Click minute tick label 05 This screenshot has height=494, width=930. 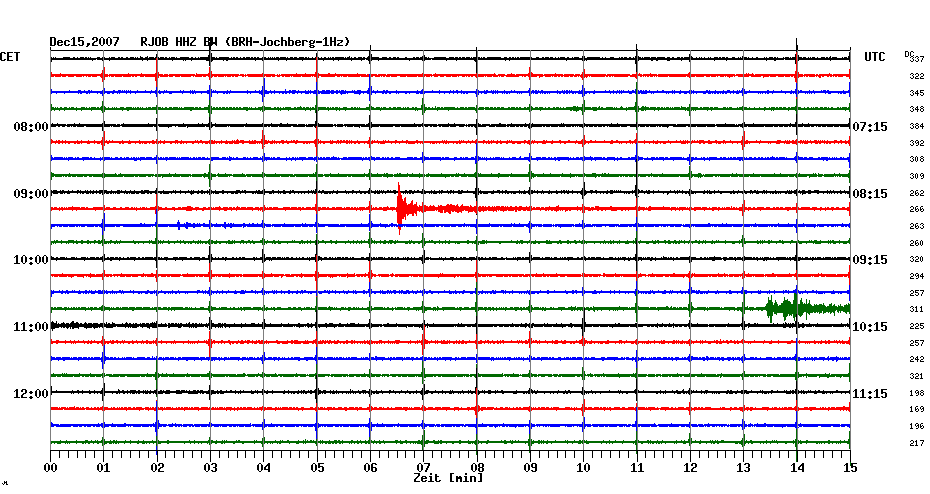(x=317, y=468)
